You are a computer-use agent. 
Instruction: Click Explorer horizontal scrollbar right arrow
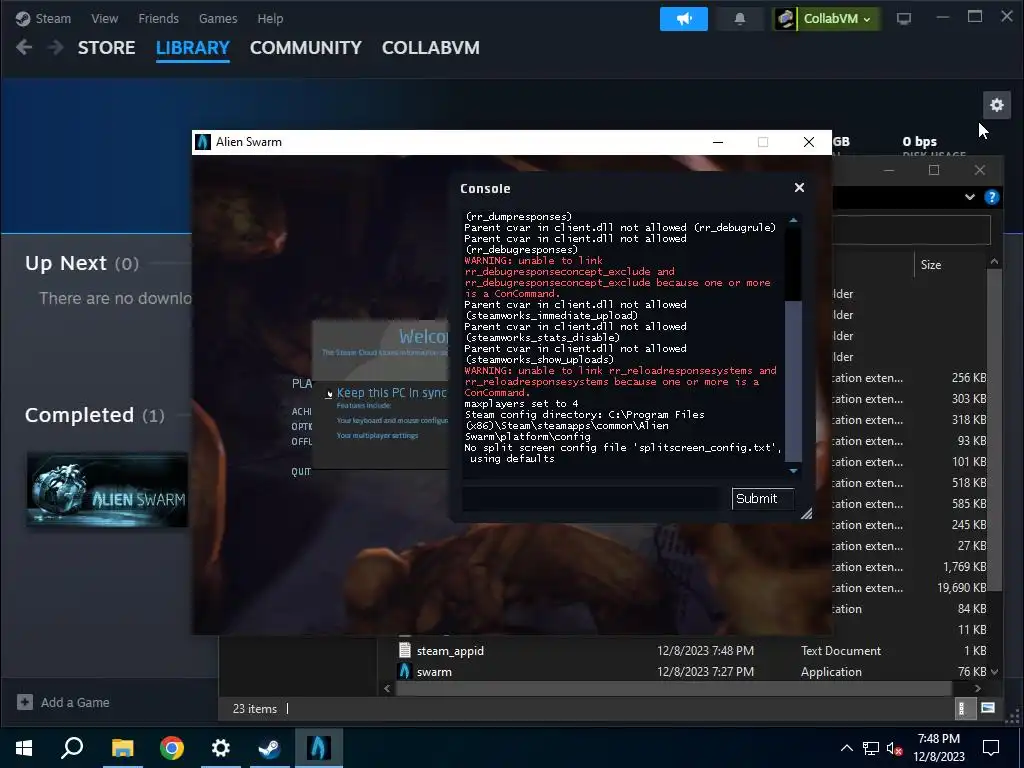point(978,688)
